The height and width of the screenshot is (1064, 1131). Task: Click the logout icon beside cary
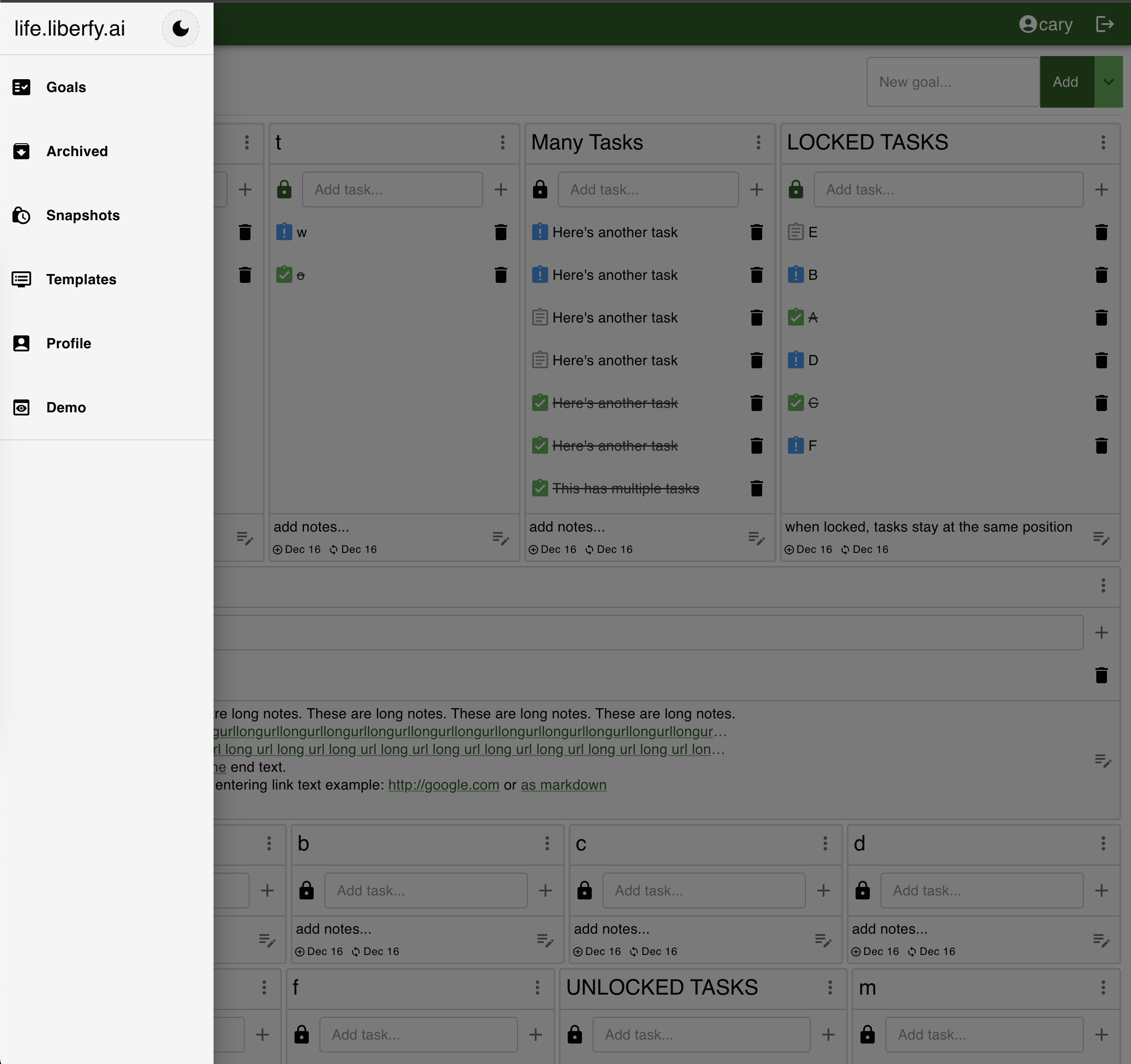[1104, 24]
